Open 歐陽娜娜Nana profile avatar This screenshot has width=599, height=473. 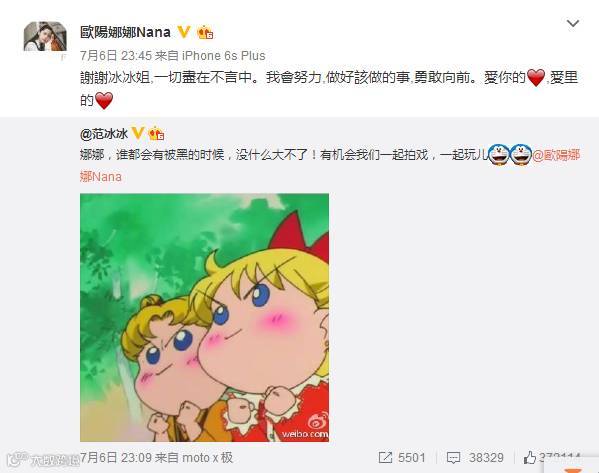(45, 36)
